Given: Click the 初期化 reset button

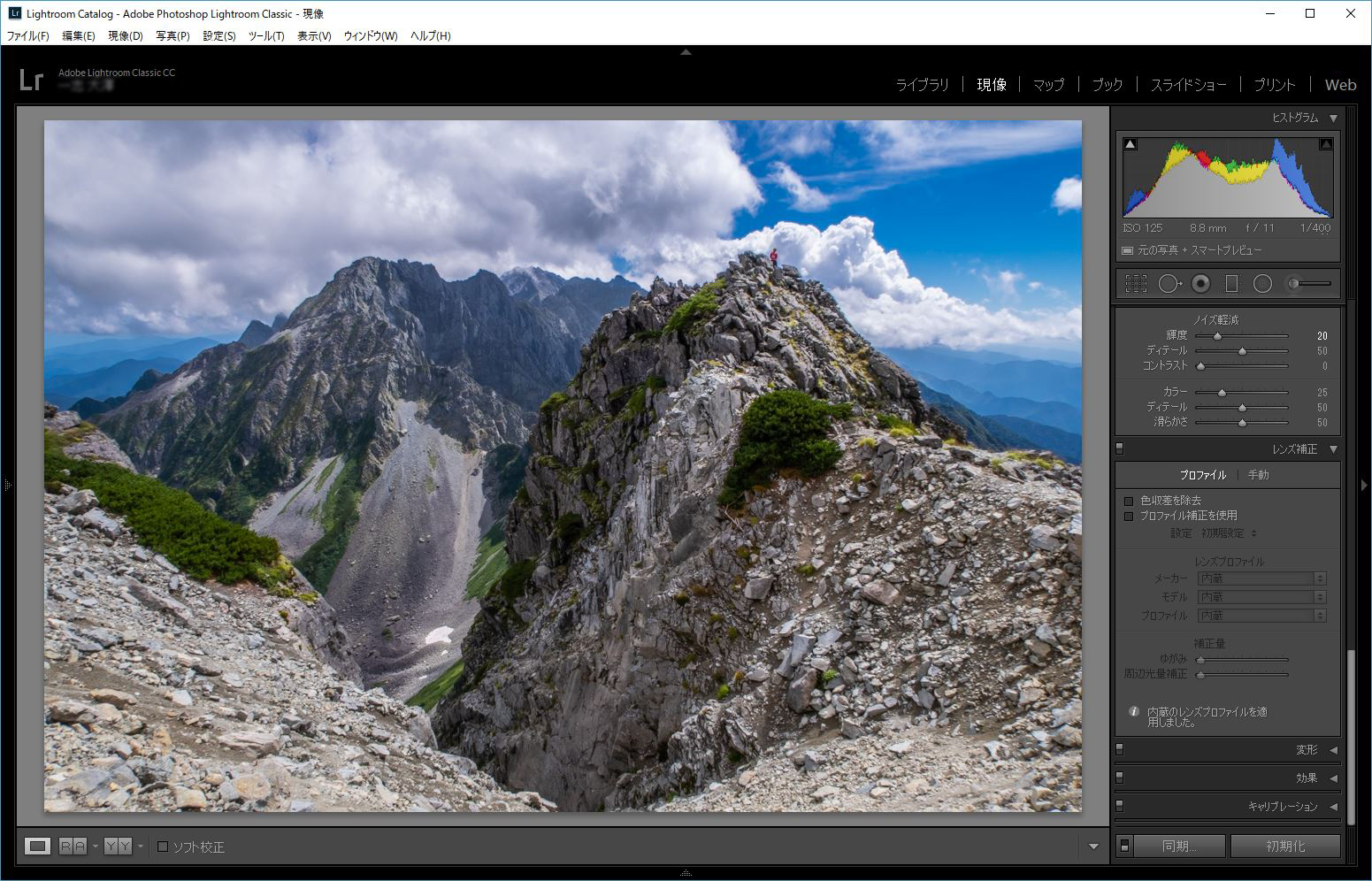Looking at the screenshot, I should click(1285, 847).
